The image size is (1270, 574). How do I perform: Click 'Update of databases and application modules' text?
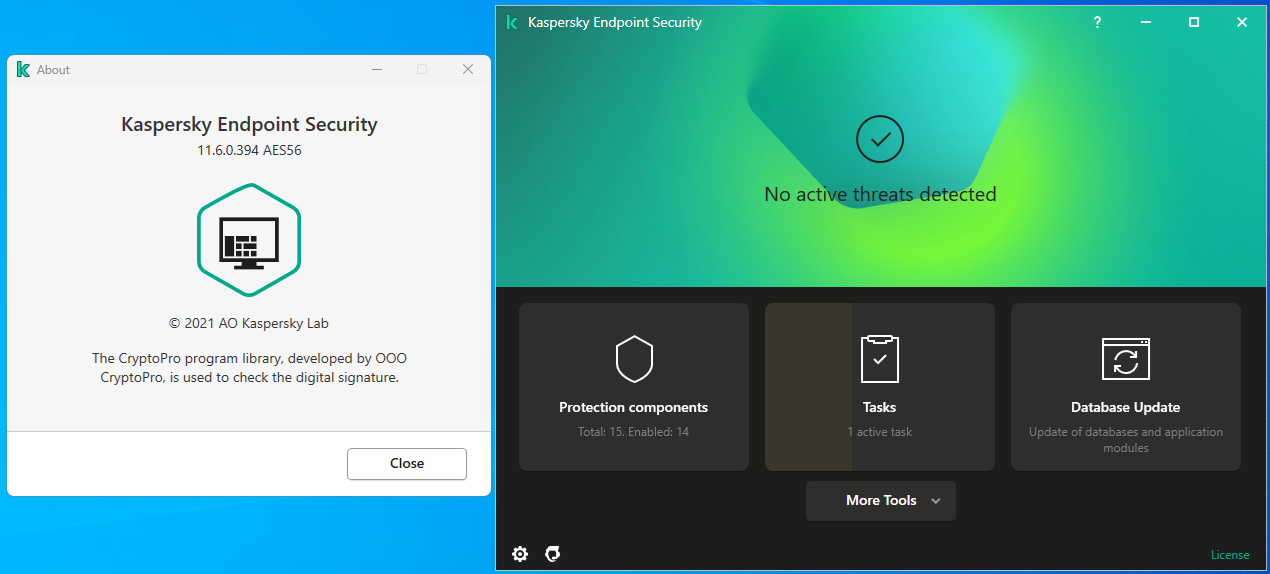coord(1126,440)
